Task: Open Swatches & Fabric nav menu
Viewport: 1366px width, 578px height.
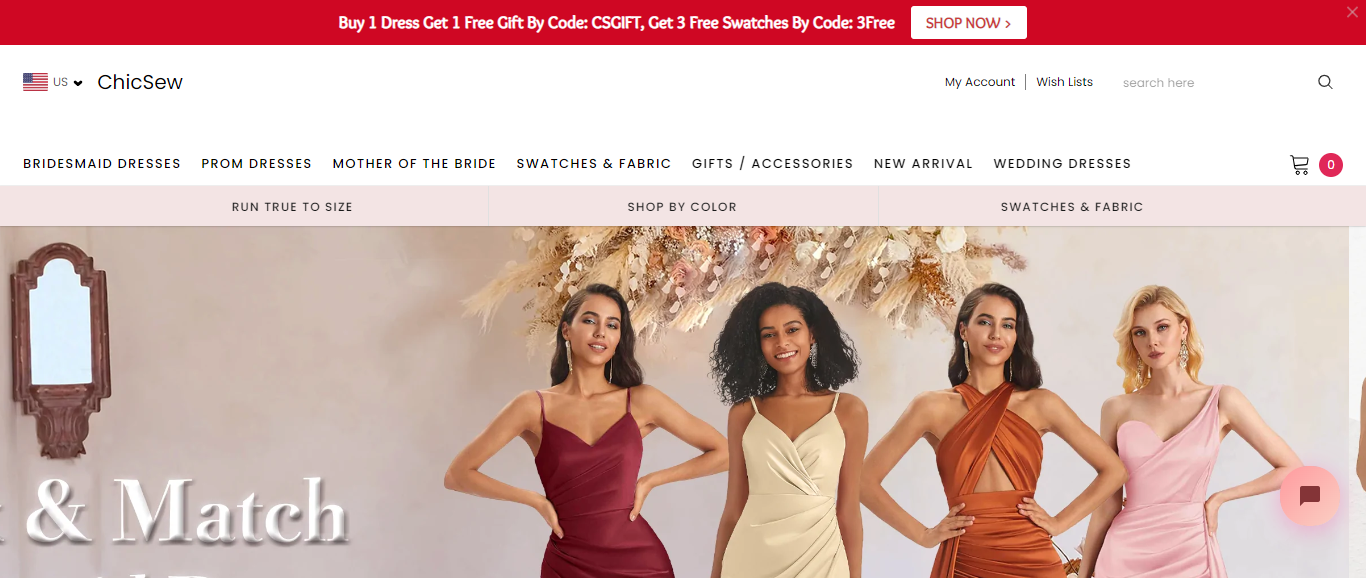Action: pos(594,163)
